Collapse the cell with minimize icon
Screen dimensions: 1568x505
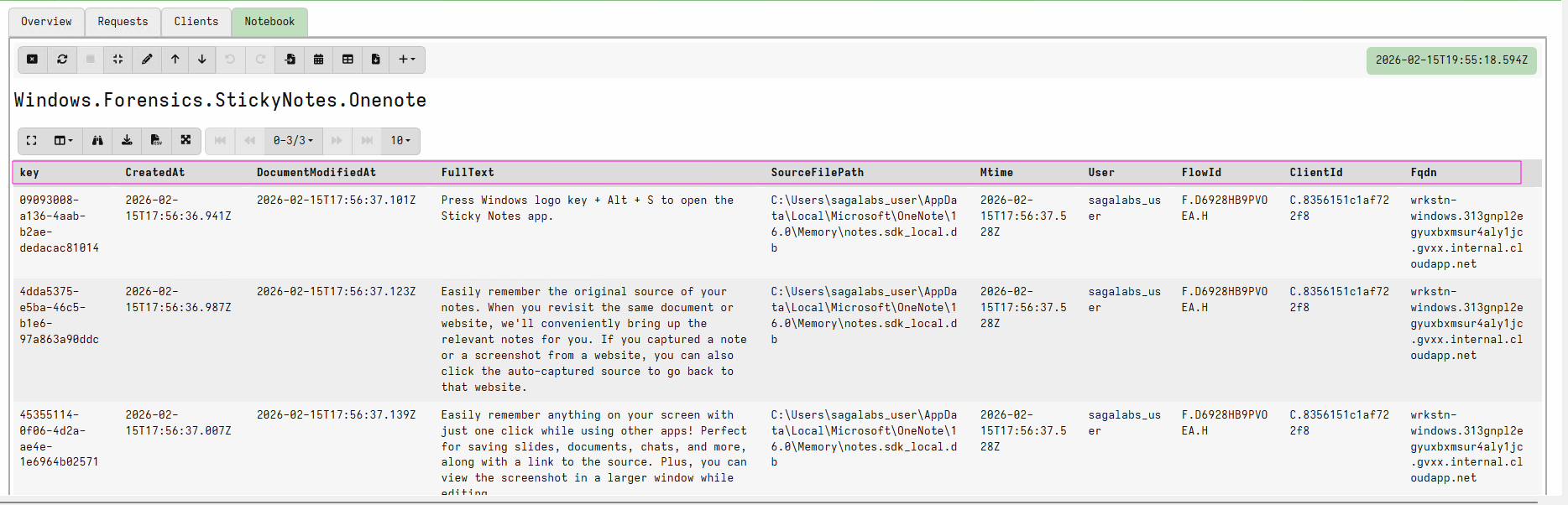coord(118,60)
